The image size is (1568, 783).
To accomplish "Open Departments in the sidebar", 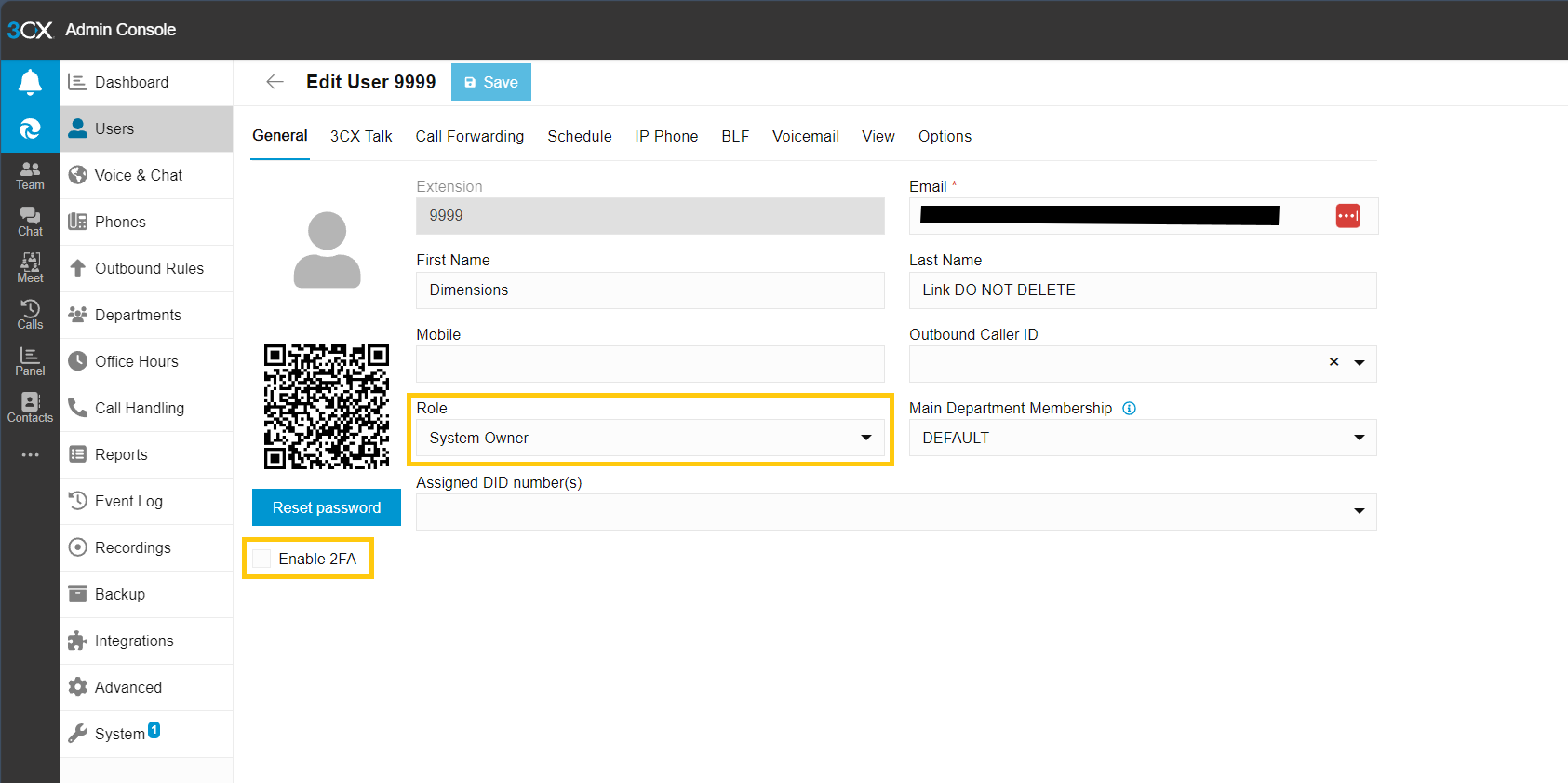I will pos(146,315).
